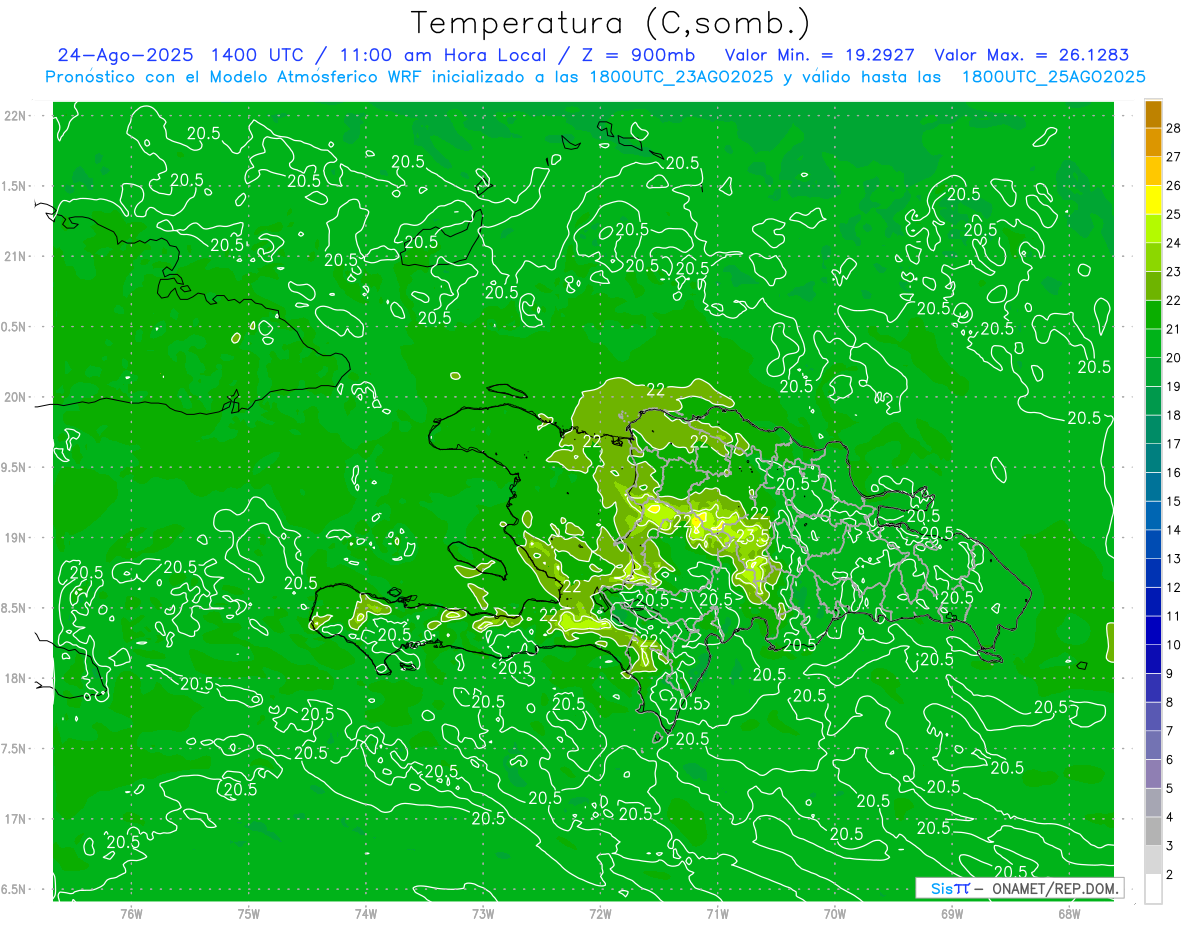Click the "23.5" contour label on map
Image resolution: width=1200 pixels, height=927 pixels.
click(x=751, y=535)
